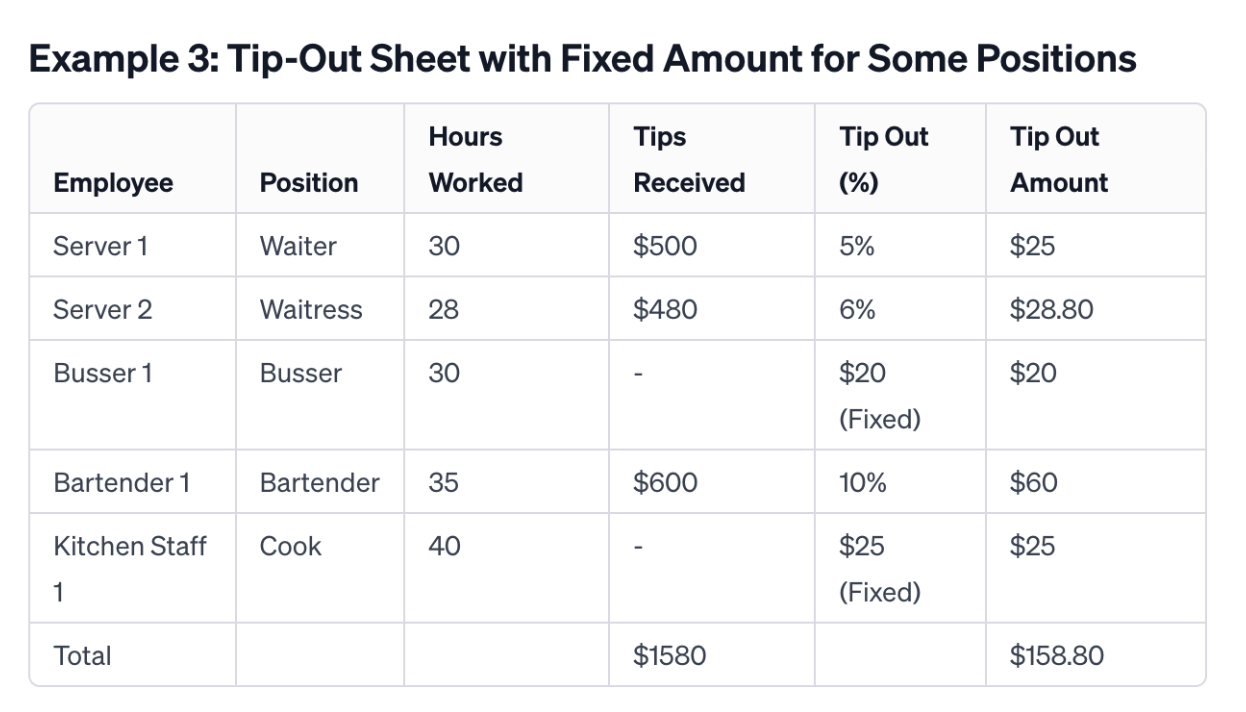Select the Kitchen Staff 1 cell

(x=130, y=569)
